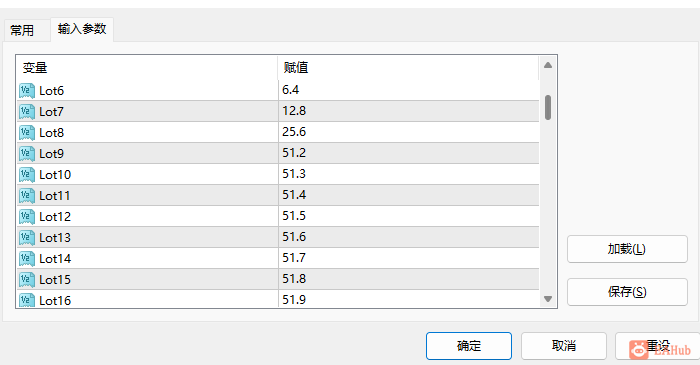The height and width of the screenshot is (365, 700).
Task: Save parameters via 保存(S) button
Action: (627, 292)
